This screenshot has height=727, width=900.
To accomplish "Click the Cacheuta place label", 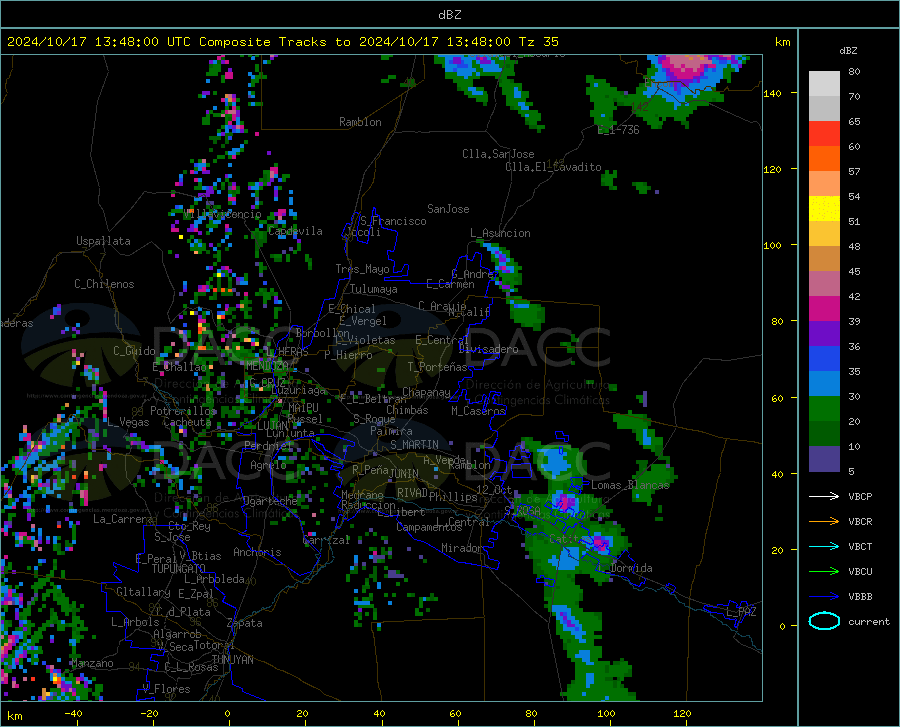I will coord(187,422).
